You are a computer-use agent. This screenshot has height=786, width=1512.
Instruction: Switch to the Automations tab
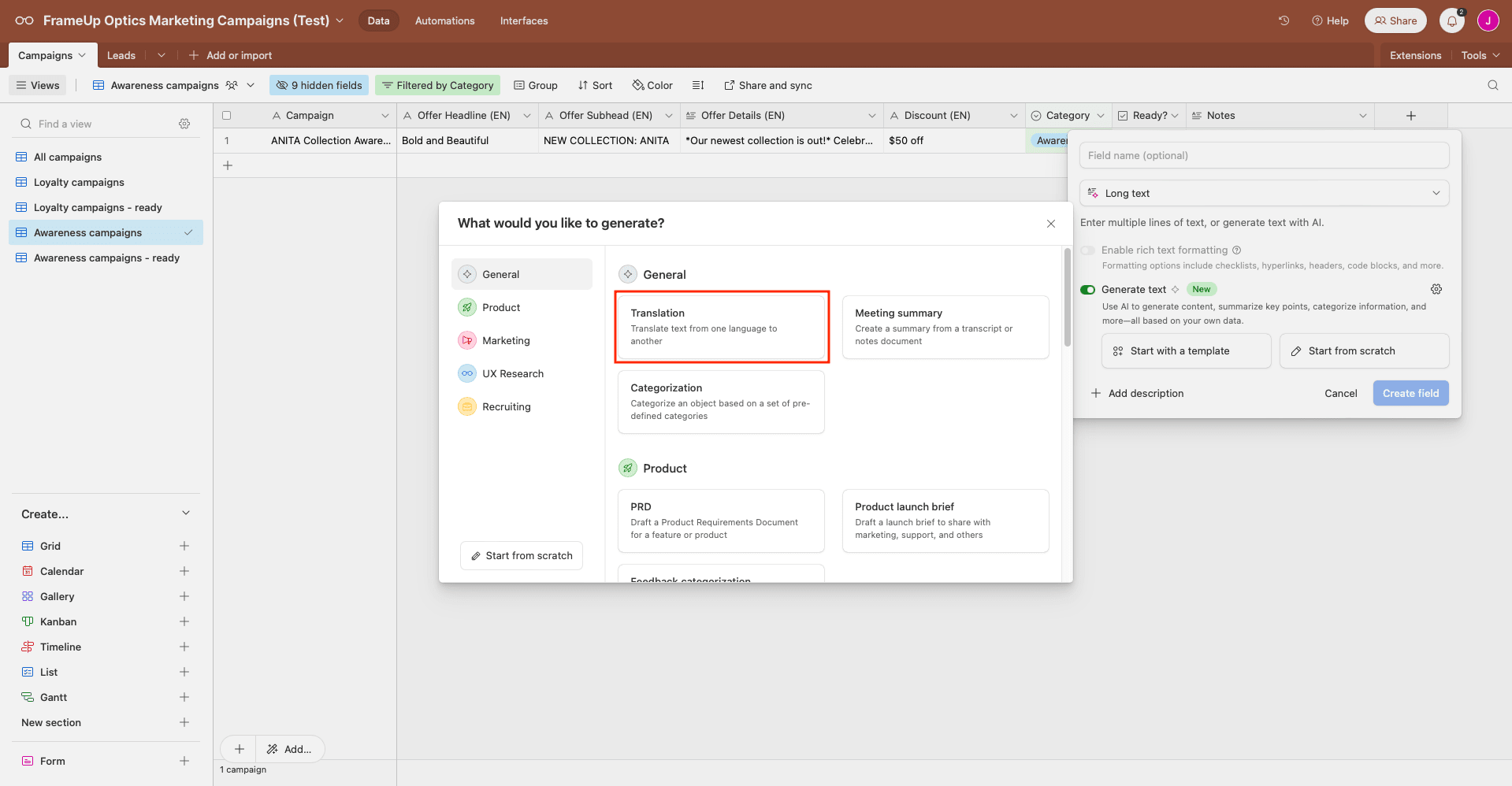point(444,20)
